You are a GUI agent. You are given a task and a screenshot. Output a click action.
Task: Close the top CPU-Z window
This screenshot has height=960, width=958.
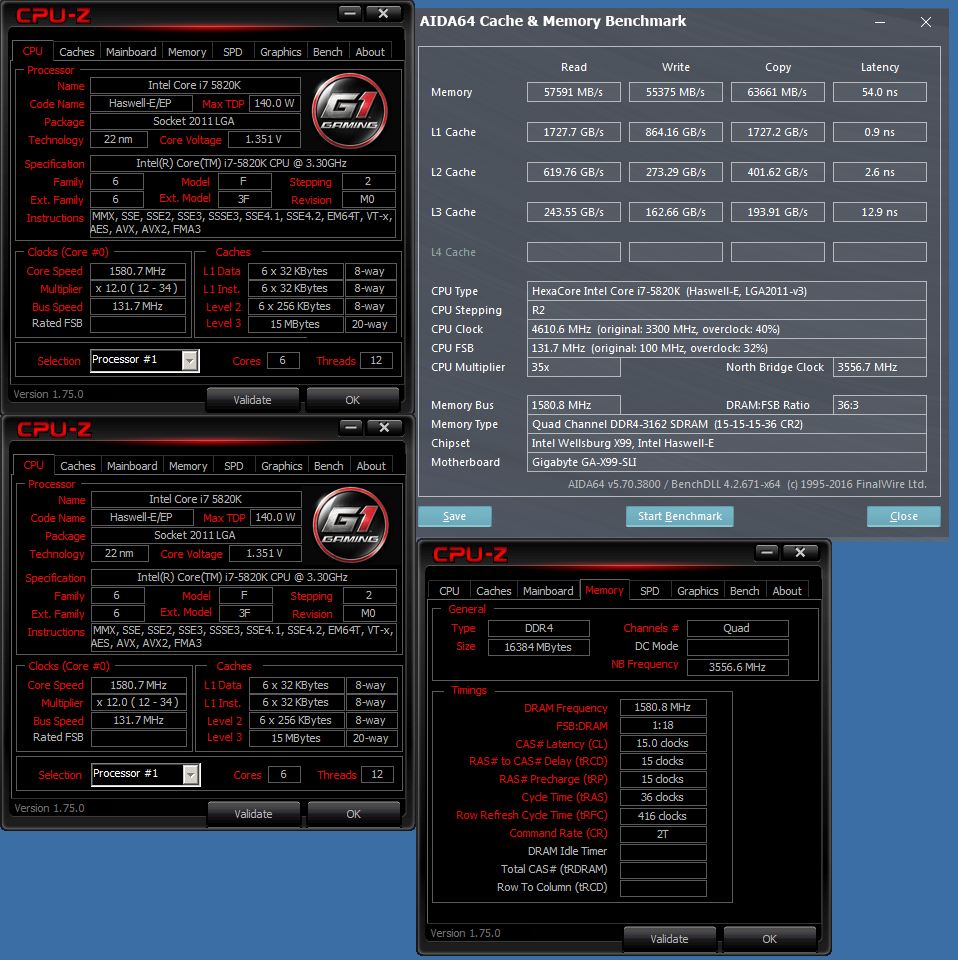(x=383, y=13)
